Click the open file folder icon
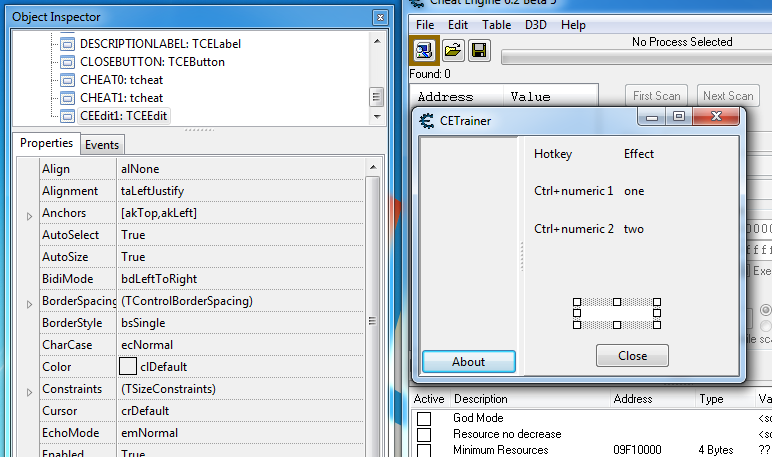Image resolution: width=772 pixels, height=457 pixels. point(453,51)
